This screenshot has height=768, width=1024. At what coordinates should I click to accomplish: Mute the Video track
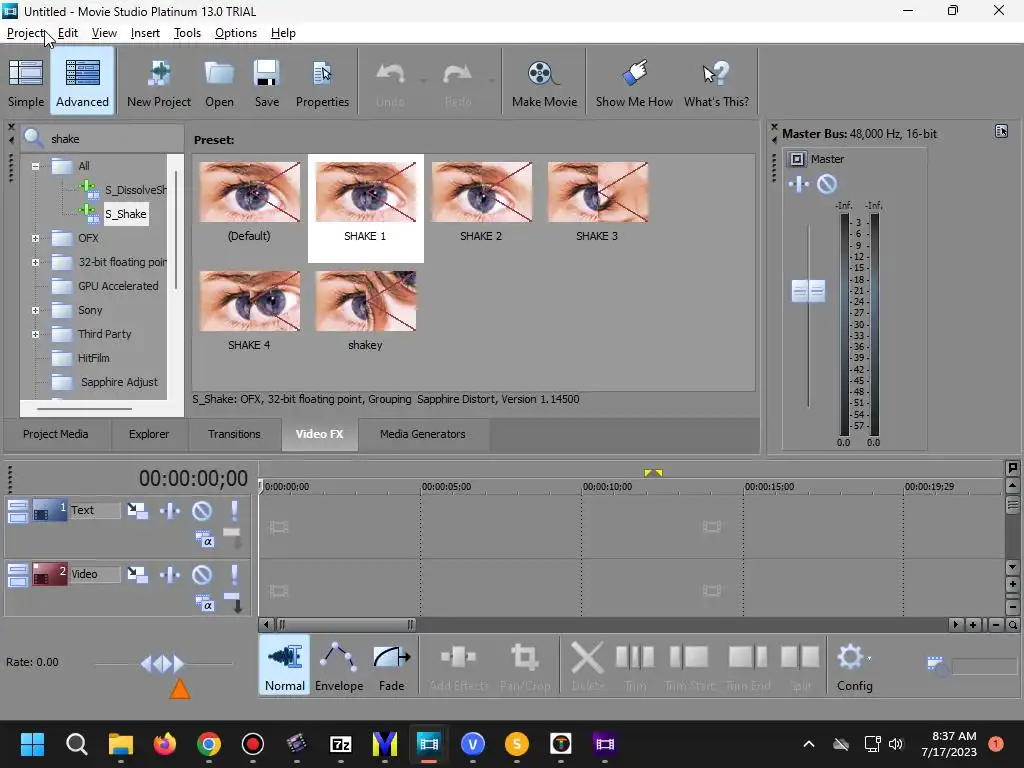point(202,574)
